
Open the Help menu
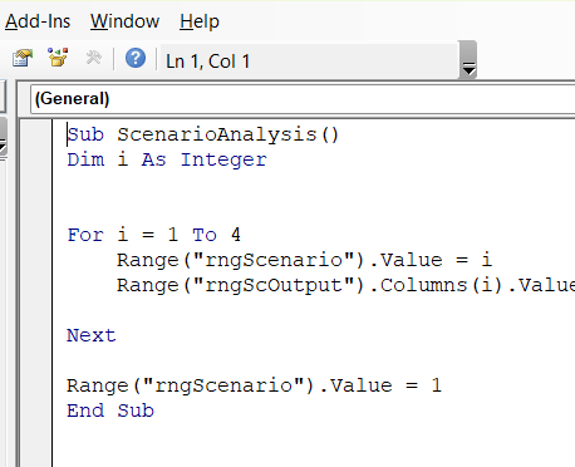click(199, 22)
